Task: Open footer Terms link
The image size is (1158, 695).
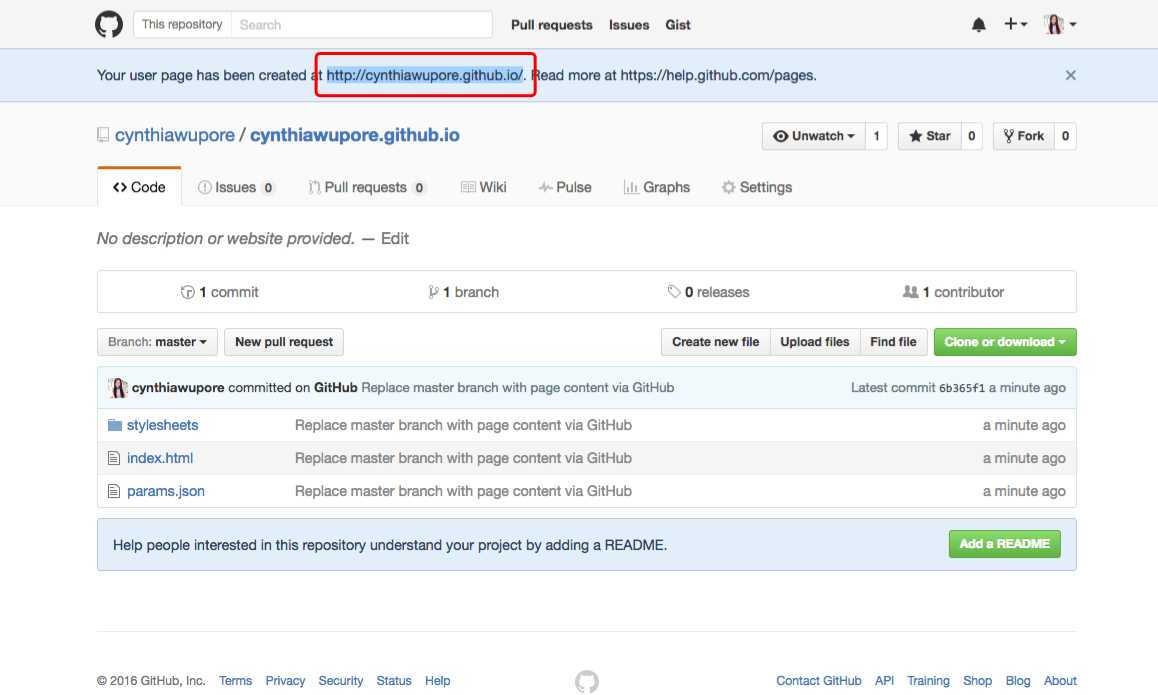Action: pyautogui.click(x=235, y=681)
